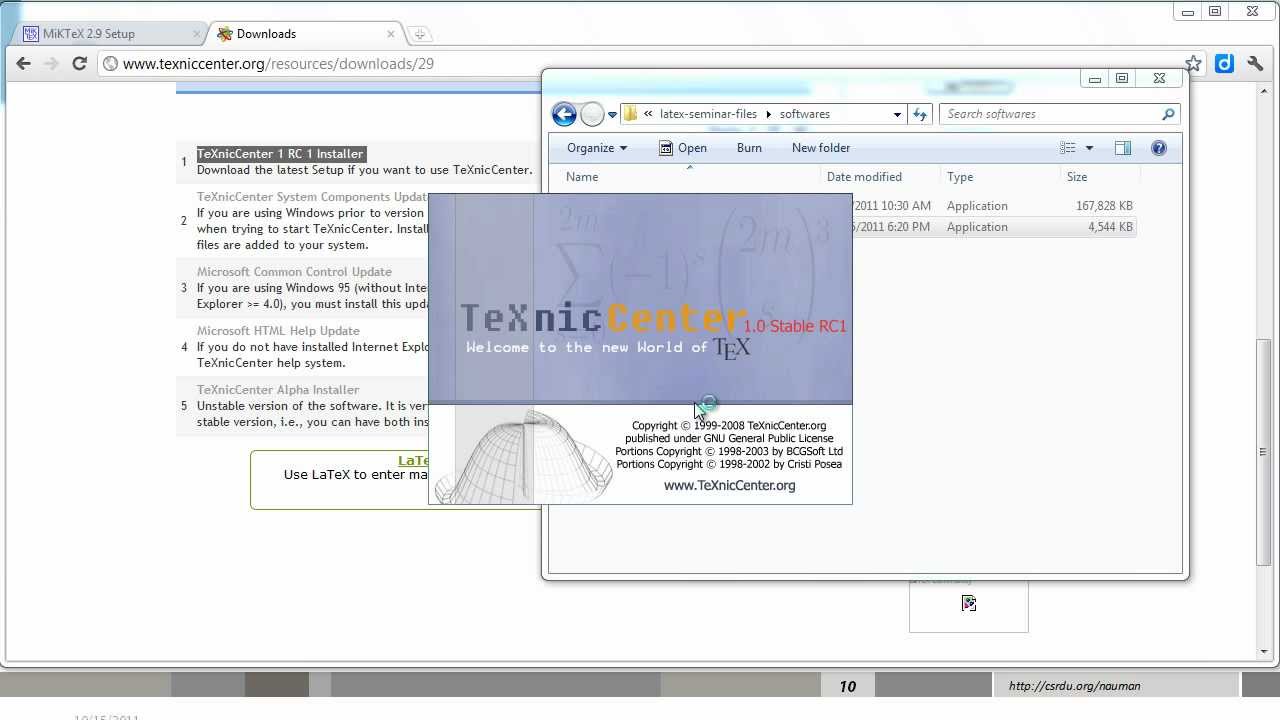Open Microsoft HTML Help Update link
Screen dimensions: 1280x720
tap(278, 331)
